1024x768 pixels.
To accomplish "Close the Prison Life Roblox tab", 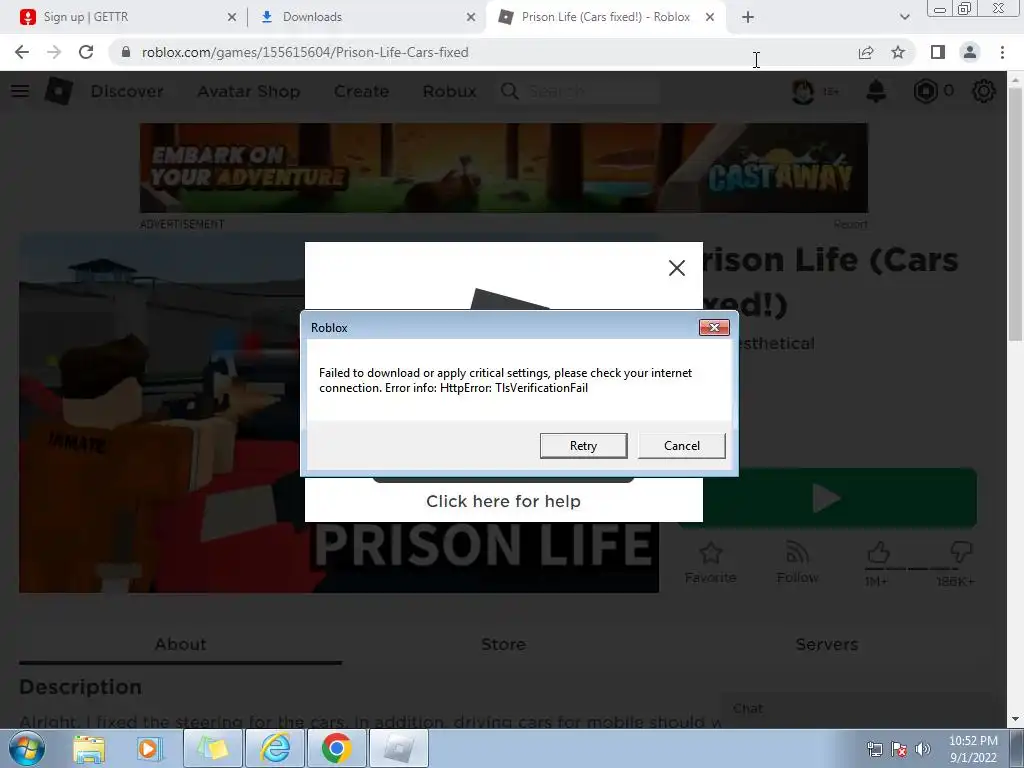I will tap(710, 18).
